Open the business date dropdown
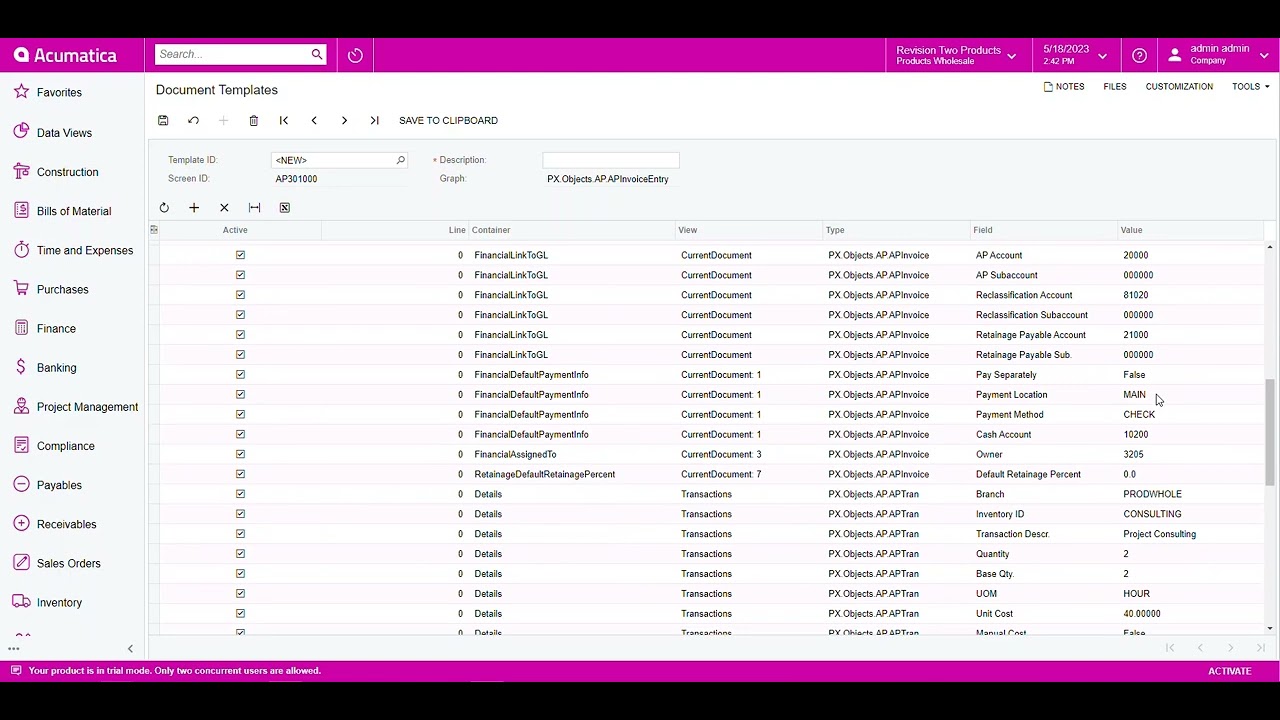 1074,55
